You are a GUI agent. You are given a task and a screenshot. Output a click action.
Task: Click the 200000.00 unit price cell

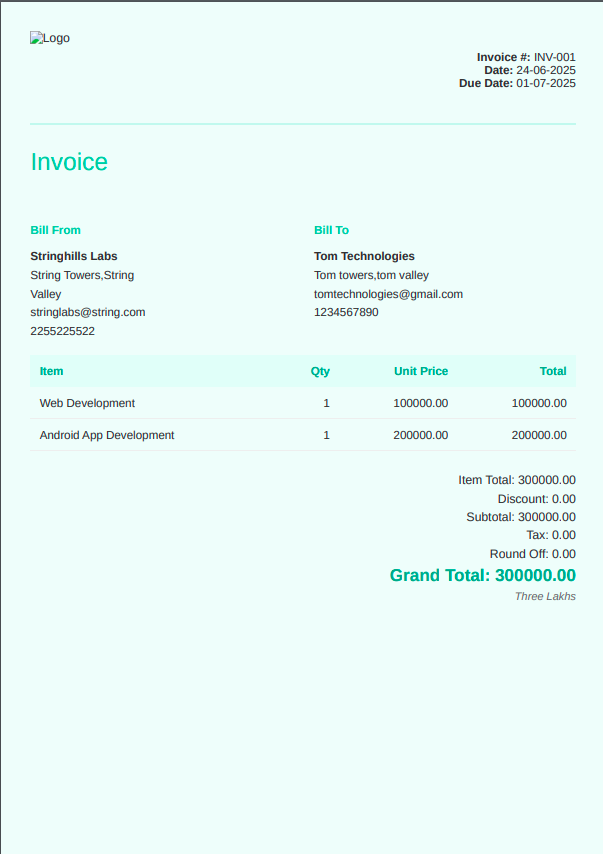pos(420,435)
